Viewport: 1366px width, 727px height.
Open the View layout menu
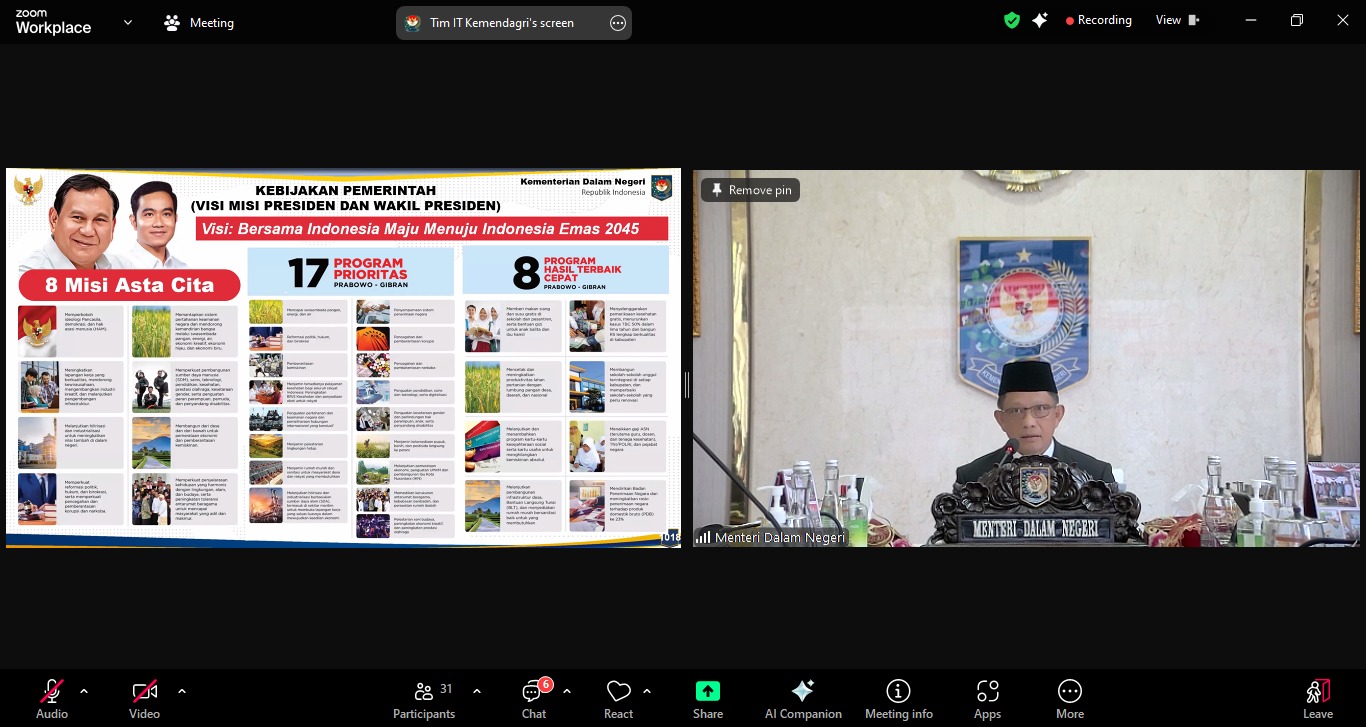(x=1177, y=20)
